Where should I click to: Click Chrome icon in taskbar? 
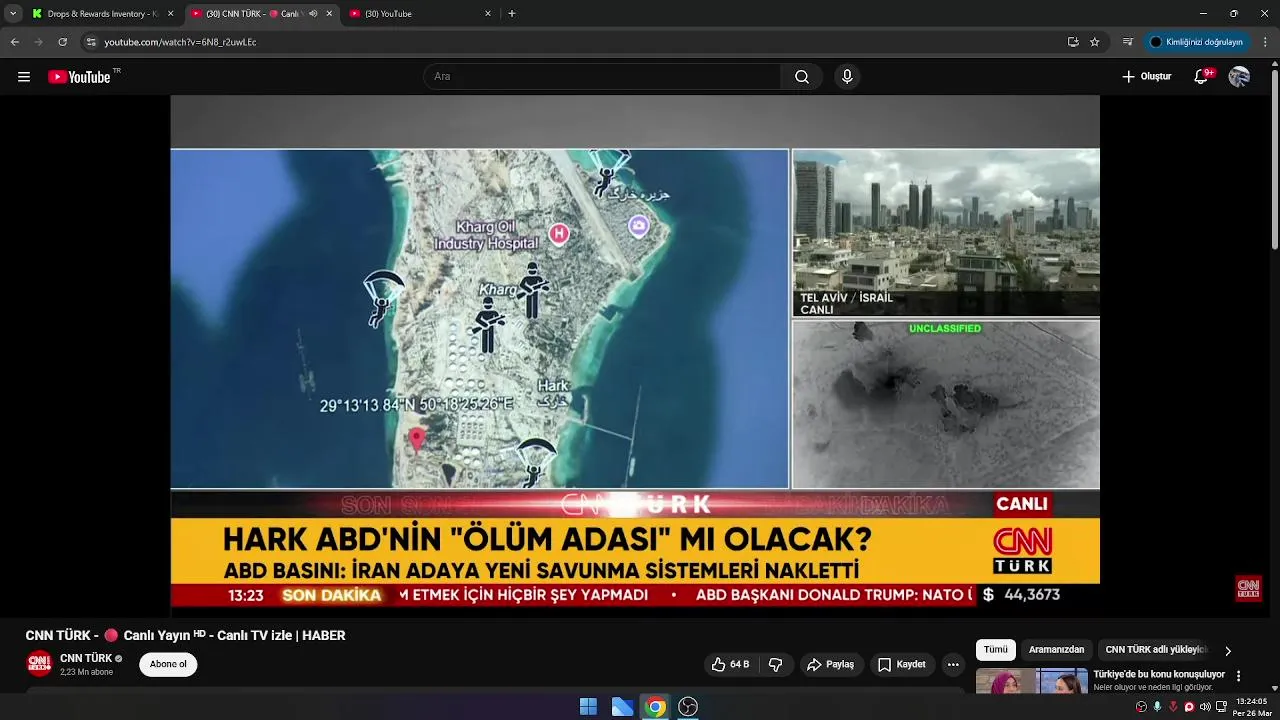(655, 707)
